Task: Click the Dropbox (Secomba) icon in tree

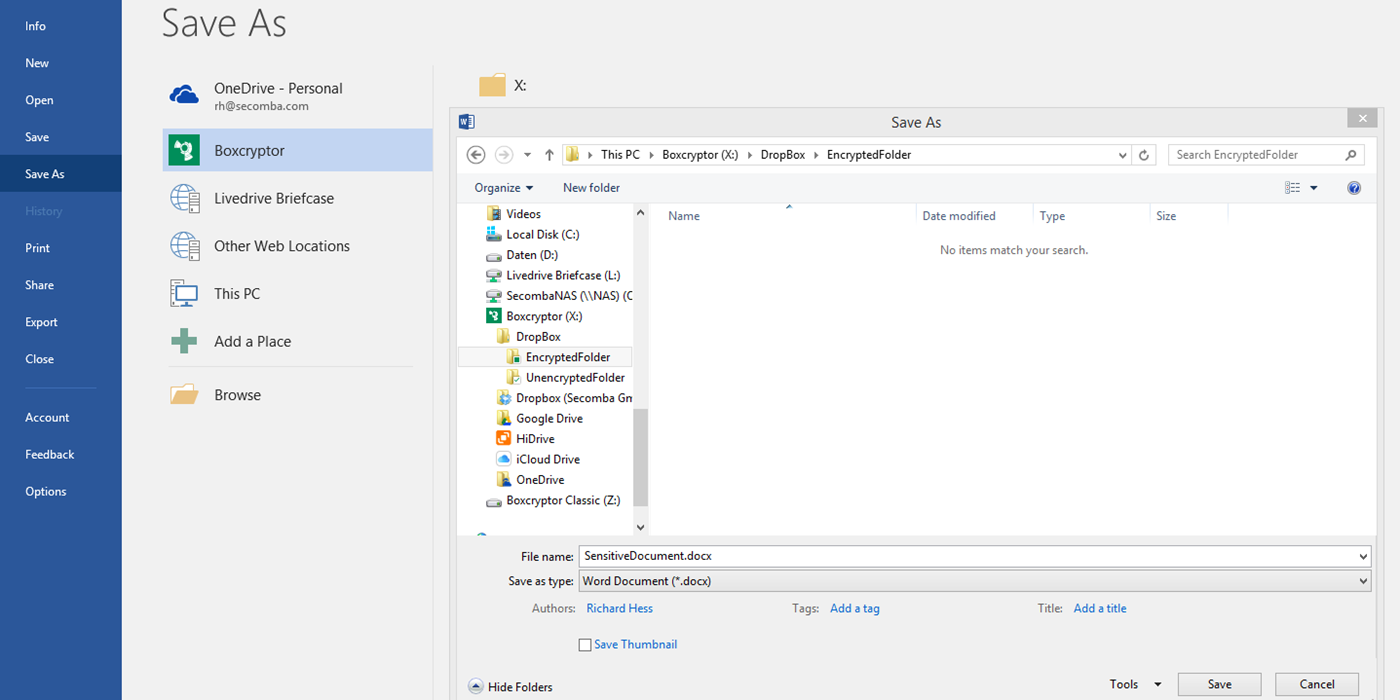Action: pos(504,398)
